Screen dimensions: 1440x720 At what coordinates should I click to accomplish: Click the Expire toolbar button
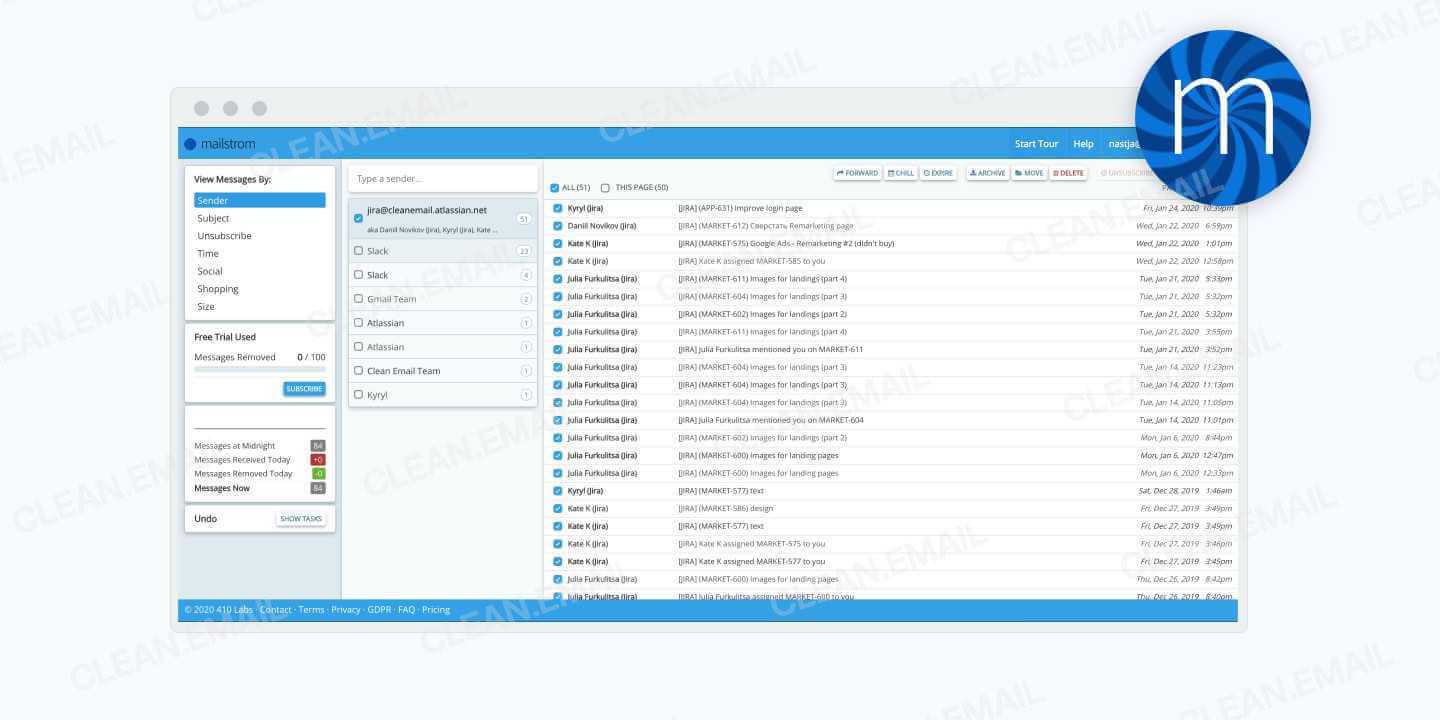point(938,173)
